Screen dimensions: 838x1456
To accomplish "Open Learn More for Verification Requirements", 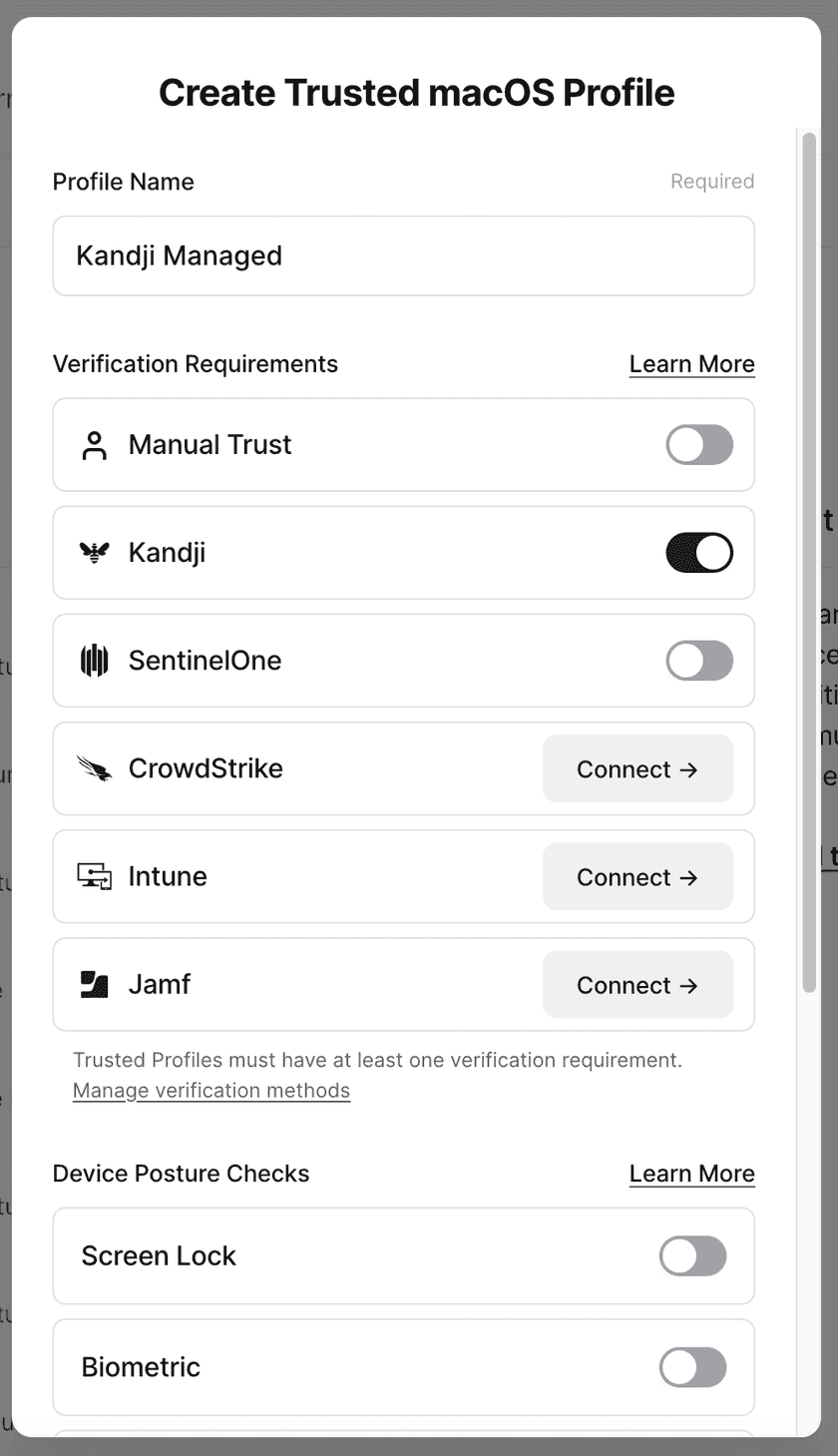I will click(x=691, y=364).
